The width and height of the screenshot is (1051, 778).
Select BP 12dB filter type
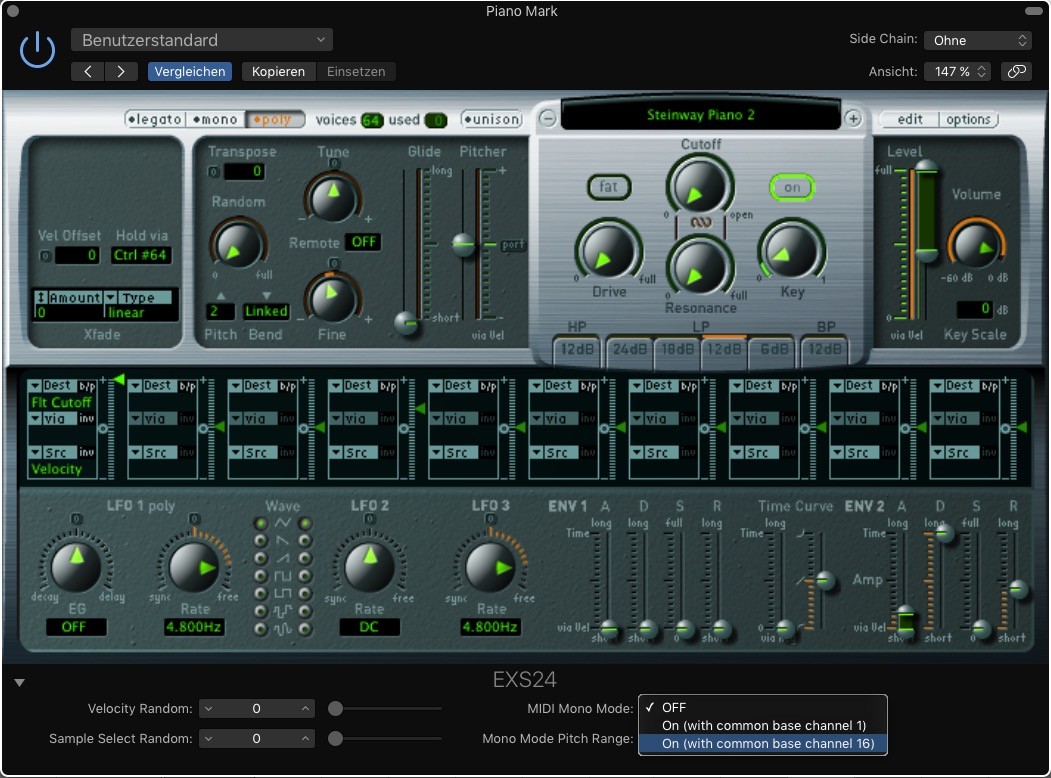coord(824,349)
